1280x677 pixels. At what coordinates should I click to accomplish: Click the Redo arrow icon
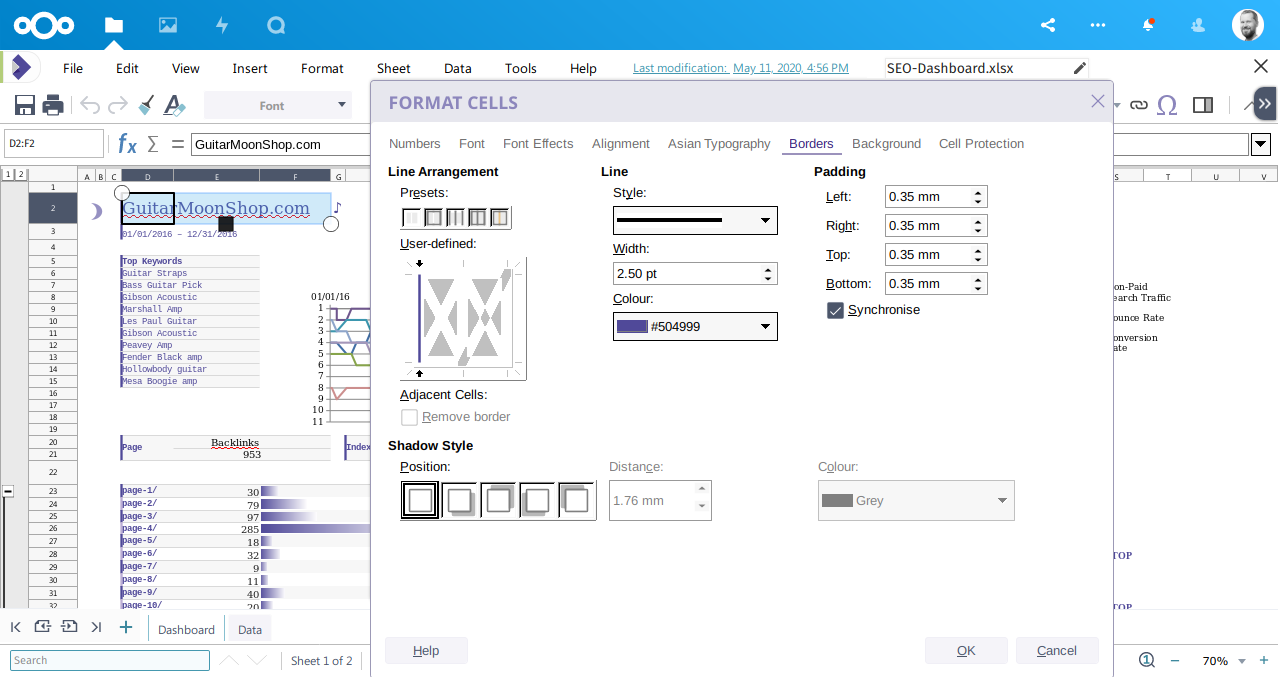click(x=117, y=105)
